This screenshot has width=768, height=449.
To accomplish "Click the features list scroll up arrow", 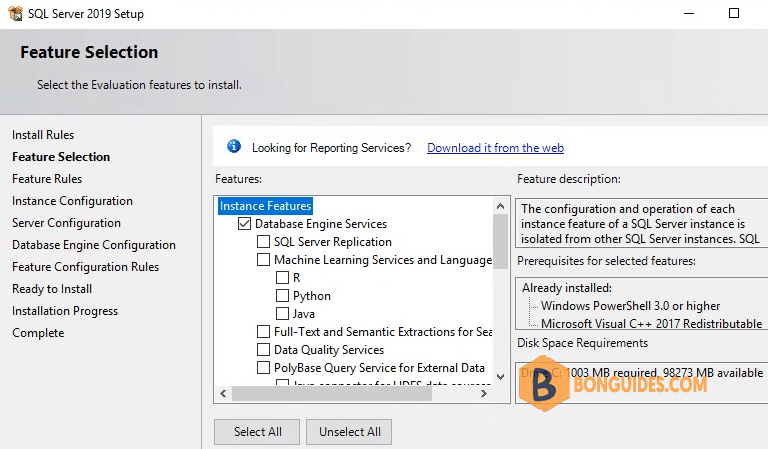I will (x=500, y=206).
